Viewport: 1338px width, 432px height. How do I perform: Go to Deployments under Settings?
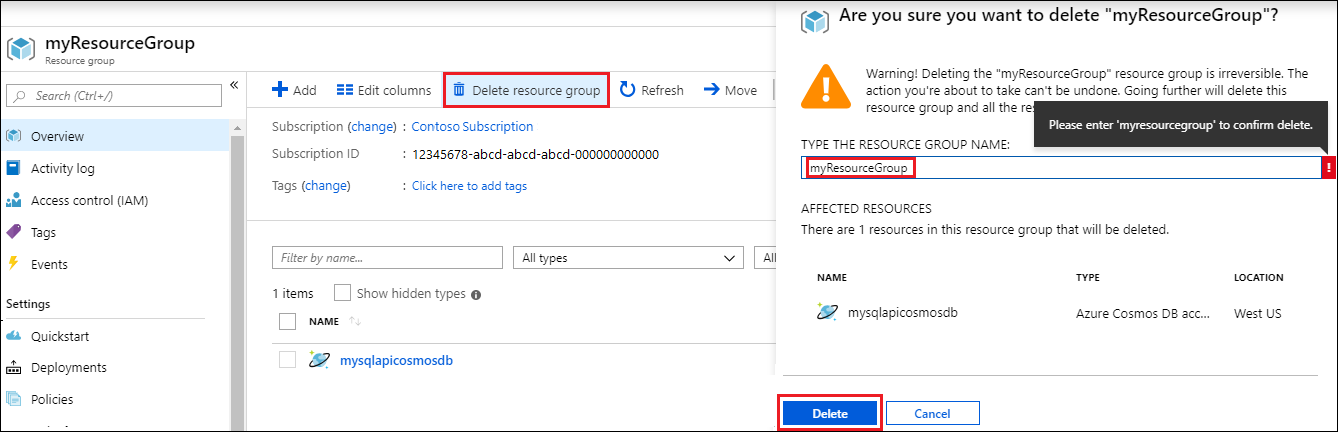tap(68, 367)
